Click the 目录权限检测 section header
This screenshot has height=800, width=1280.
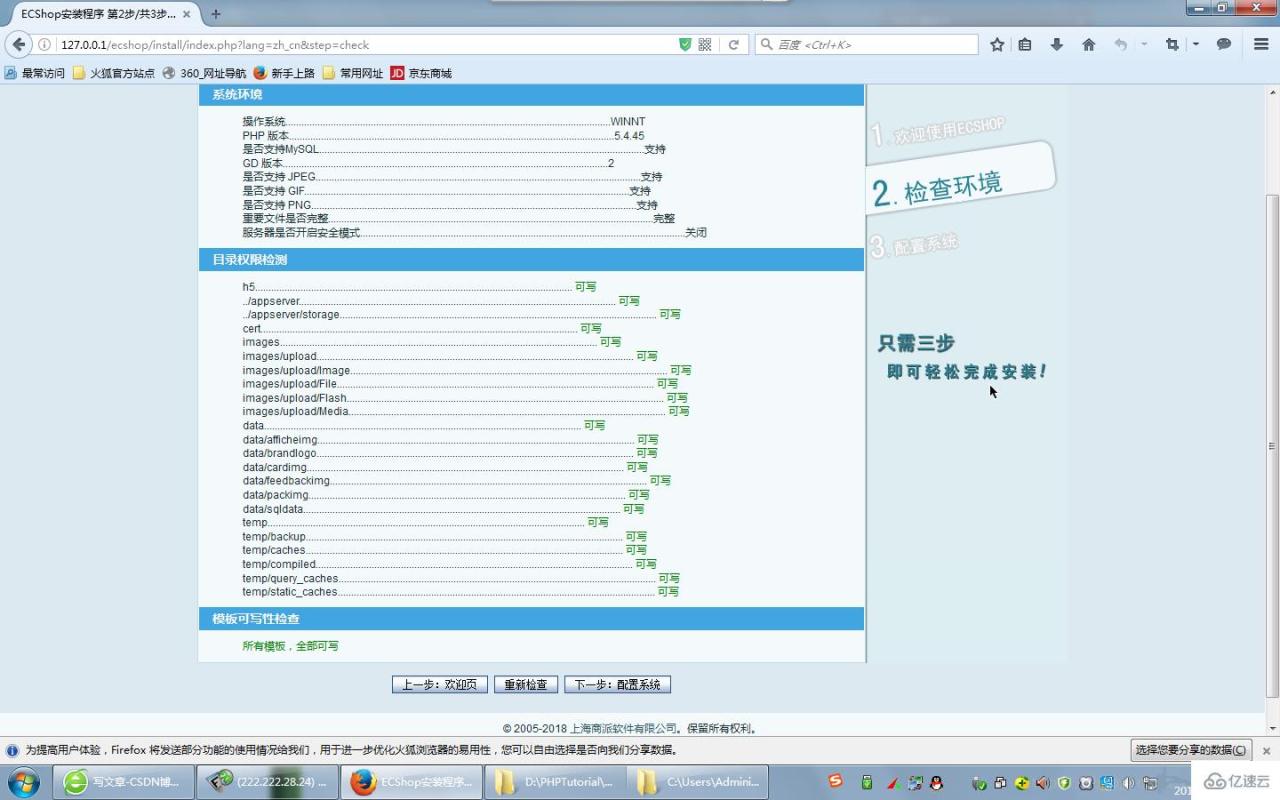[531, 260]
